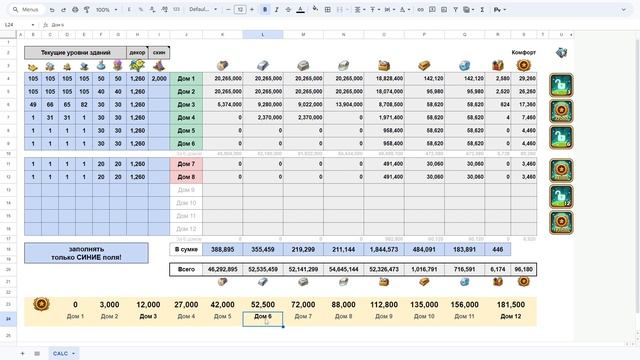Redo the last action
Image resolution: width=640 pixels, height=360 pixels.
click(63, 10)
